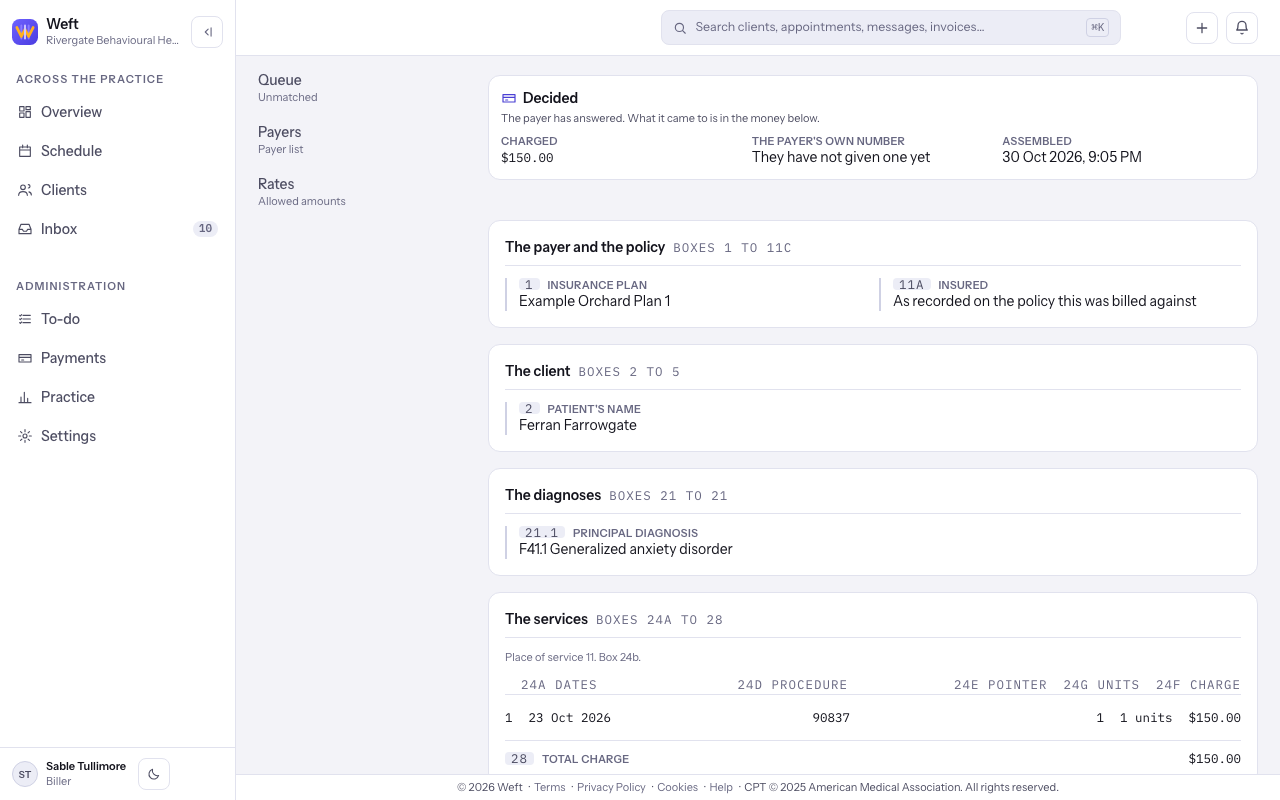The width and height of the screenshot is (1280, 800).
Task: Open Overview via its grid icon
Action: [25, 112]
